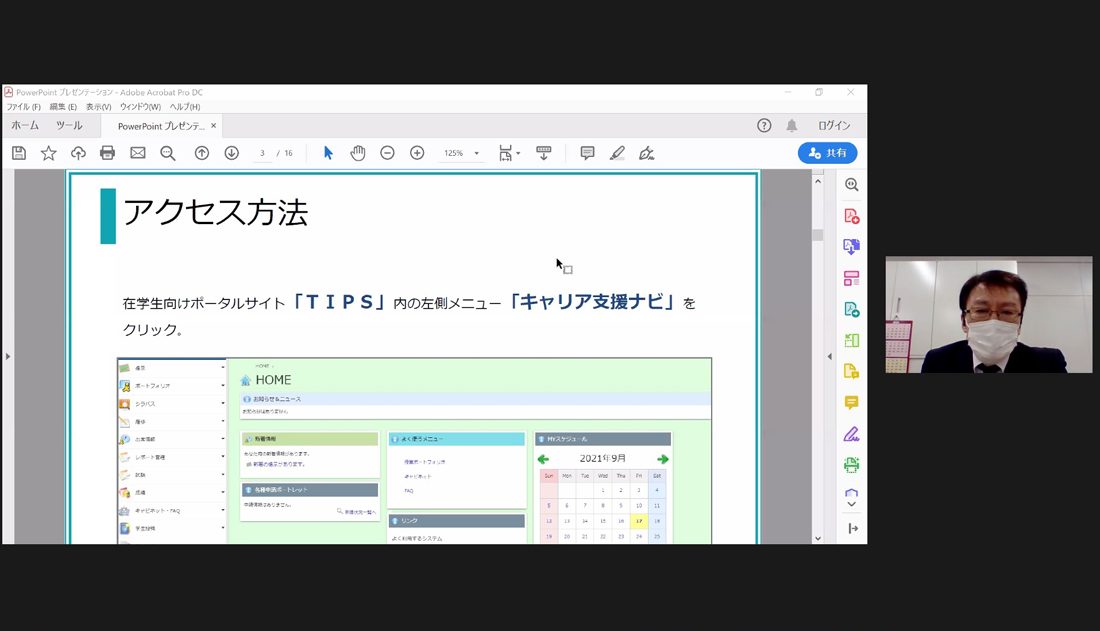Click 「キャリア支援ナビ」 bold text
The width and height of the screenshot is (1100, 631).
click(591, 302)
